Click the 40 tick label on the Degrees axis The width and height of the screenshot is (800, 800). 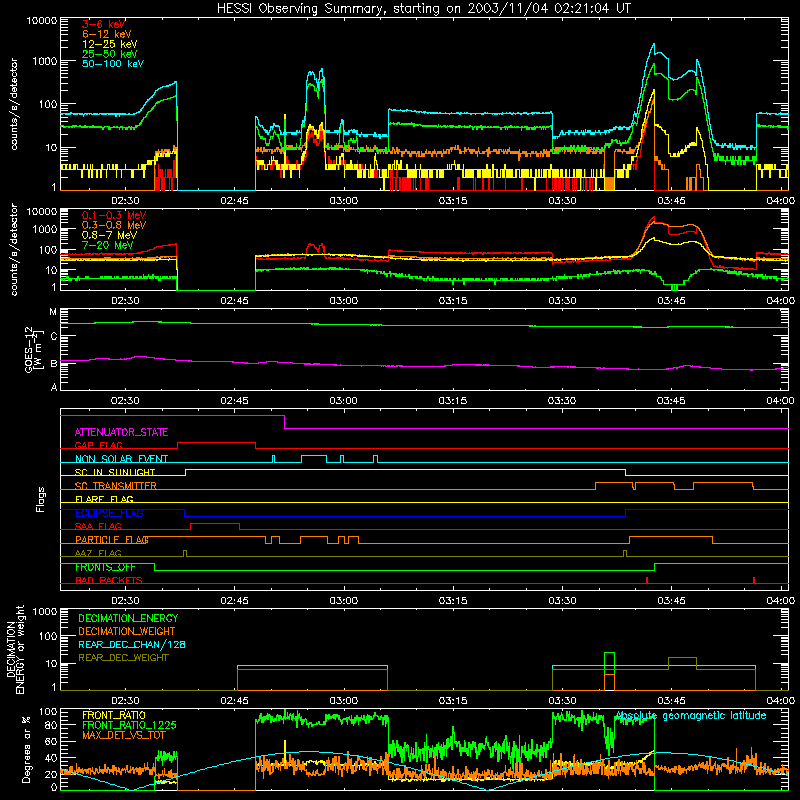click(51, 758)
